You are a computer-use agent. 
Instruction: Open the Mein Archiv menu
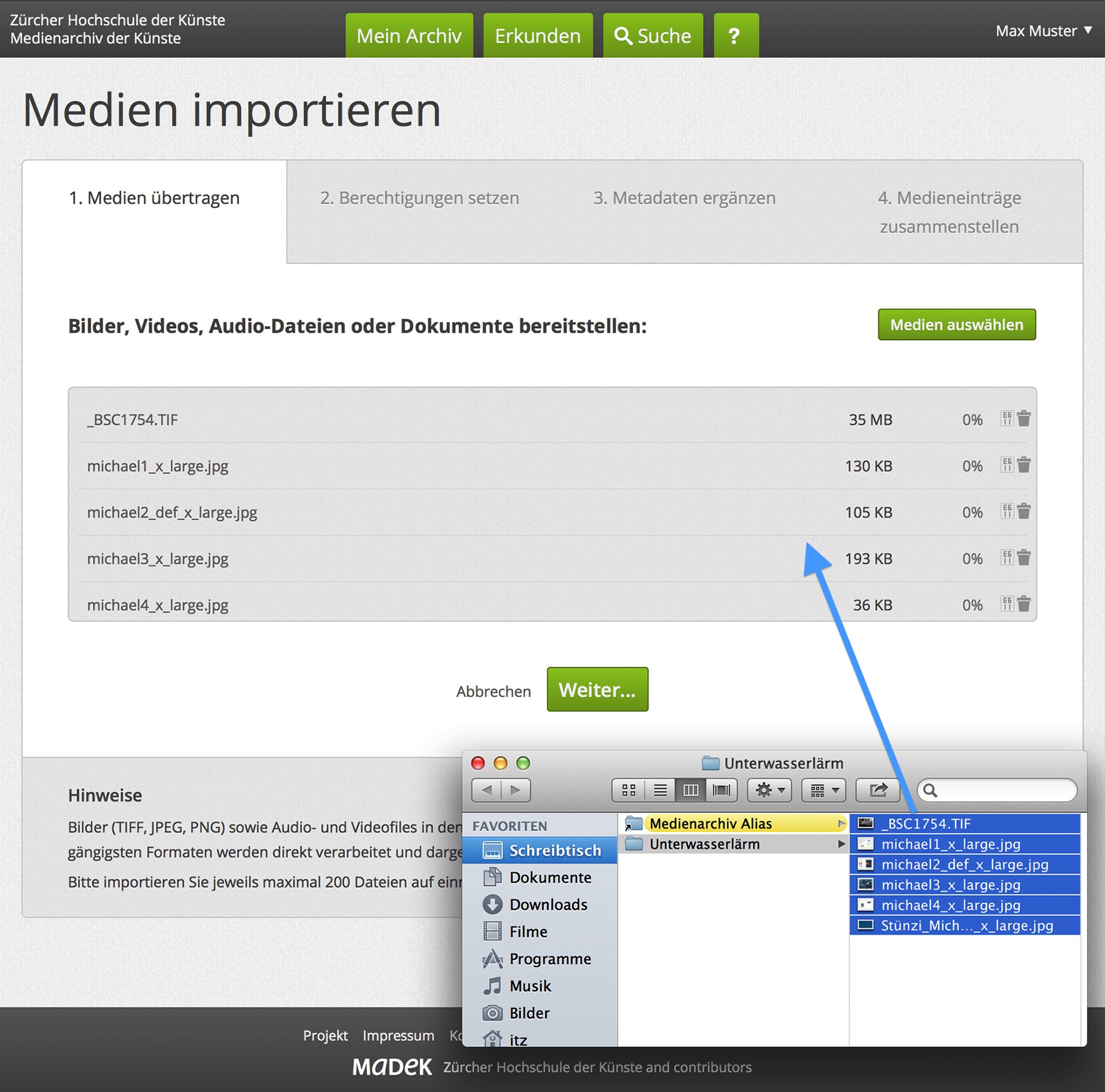[x=409, y=36]
